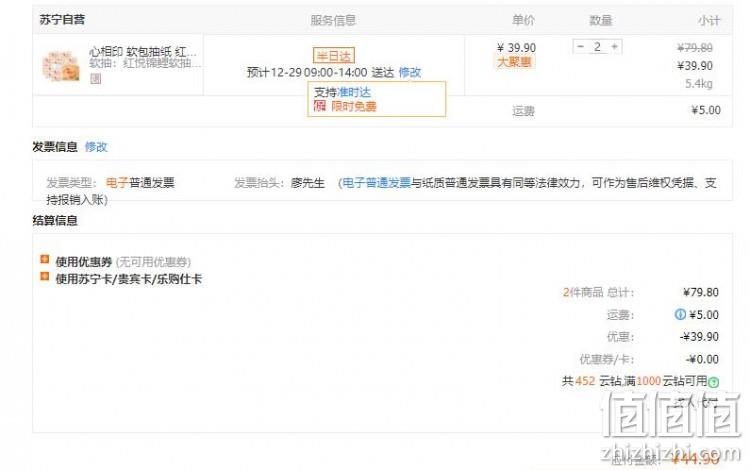750x470 pixels.
Task: Click the 准时达 link in delivery popup
Action: [353, 92]
